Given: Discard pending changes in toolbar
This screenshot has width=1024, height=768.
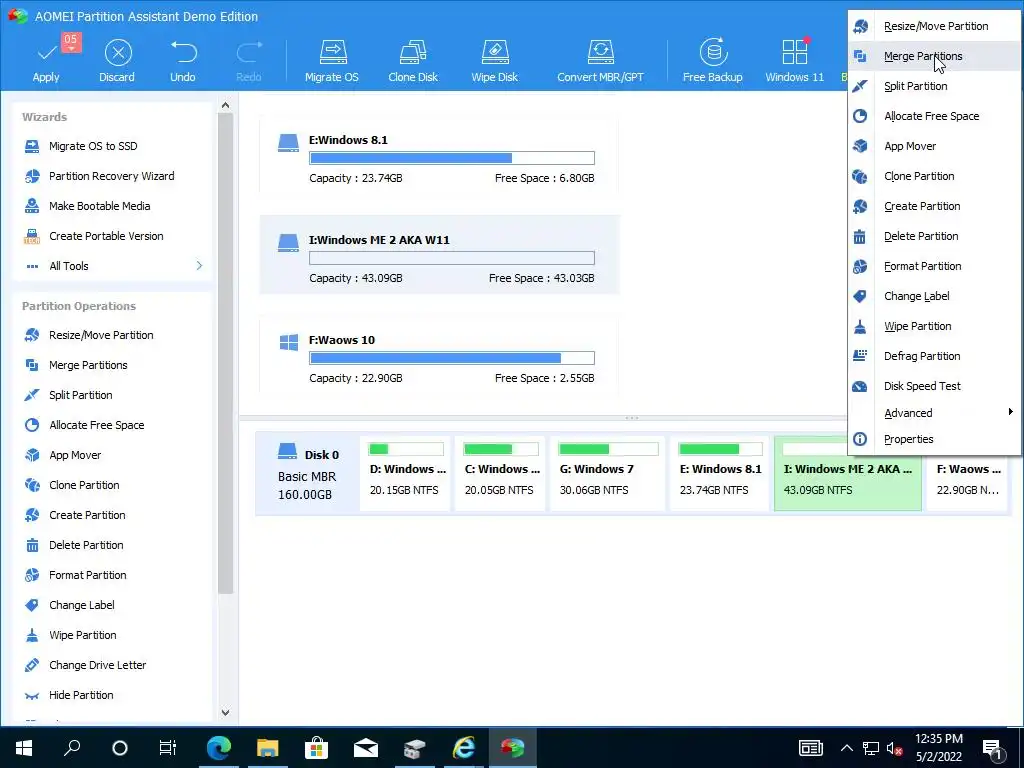Looking at the screenshot, I should pos(118,61).
